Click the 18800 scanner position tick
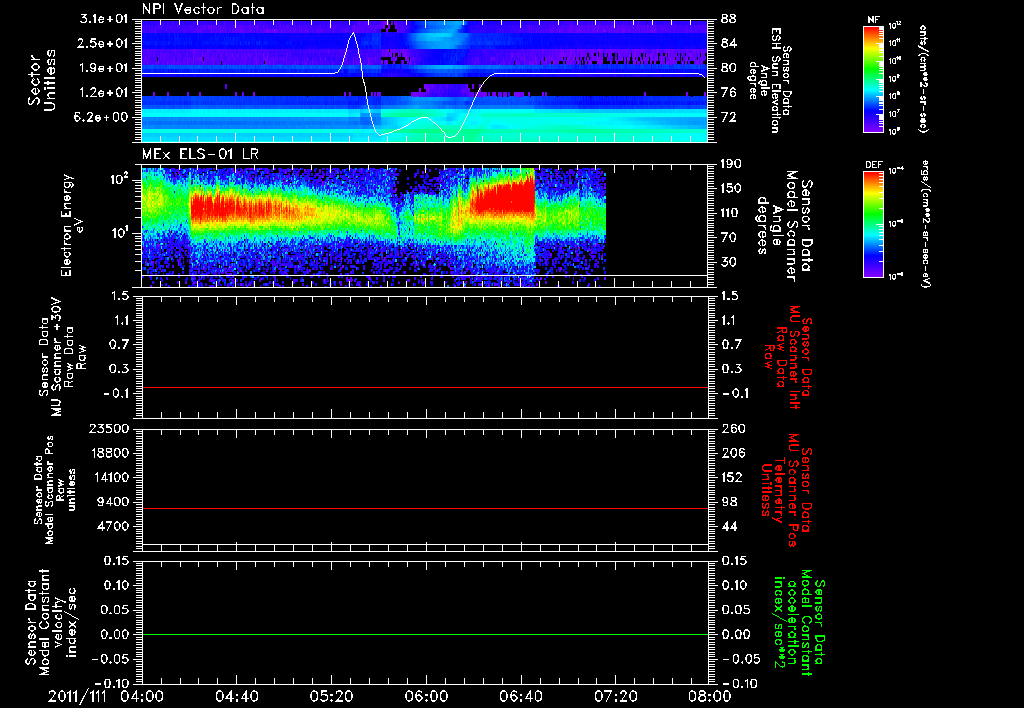The width and height of the screenshot is (1024, 708). (109, 453)
